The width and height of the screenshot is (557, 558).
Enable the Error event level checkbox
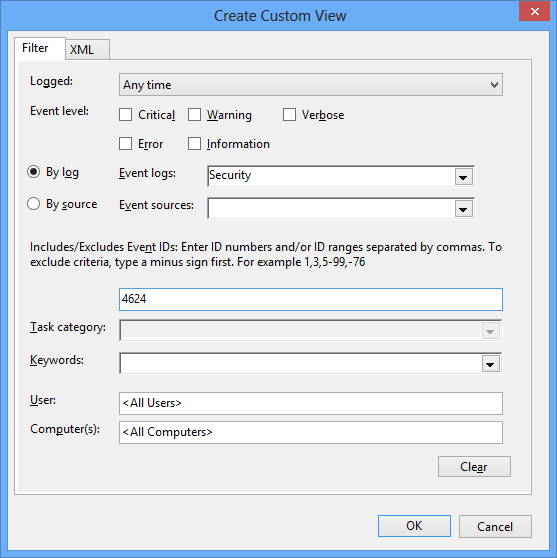125,144
